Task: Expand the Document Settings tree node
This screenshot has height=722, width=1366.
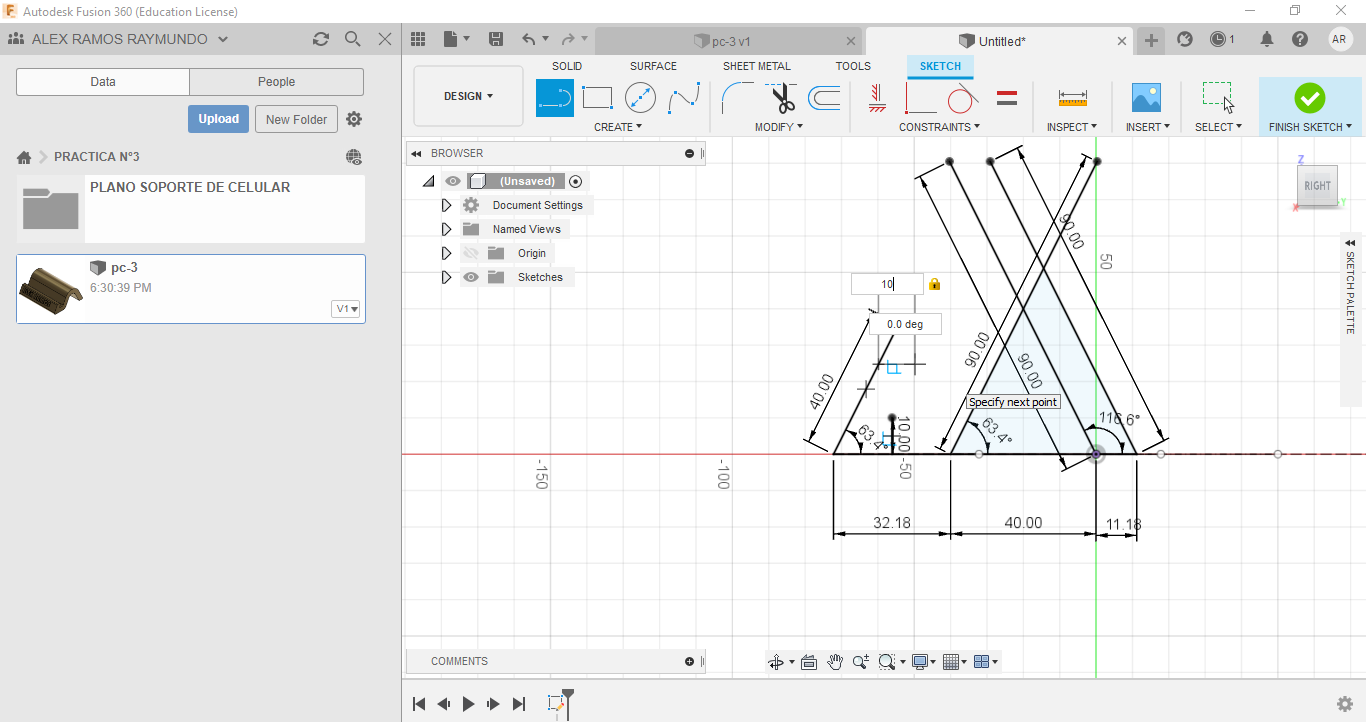Action: point(446,205)
